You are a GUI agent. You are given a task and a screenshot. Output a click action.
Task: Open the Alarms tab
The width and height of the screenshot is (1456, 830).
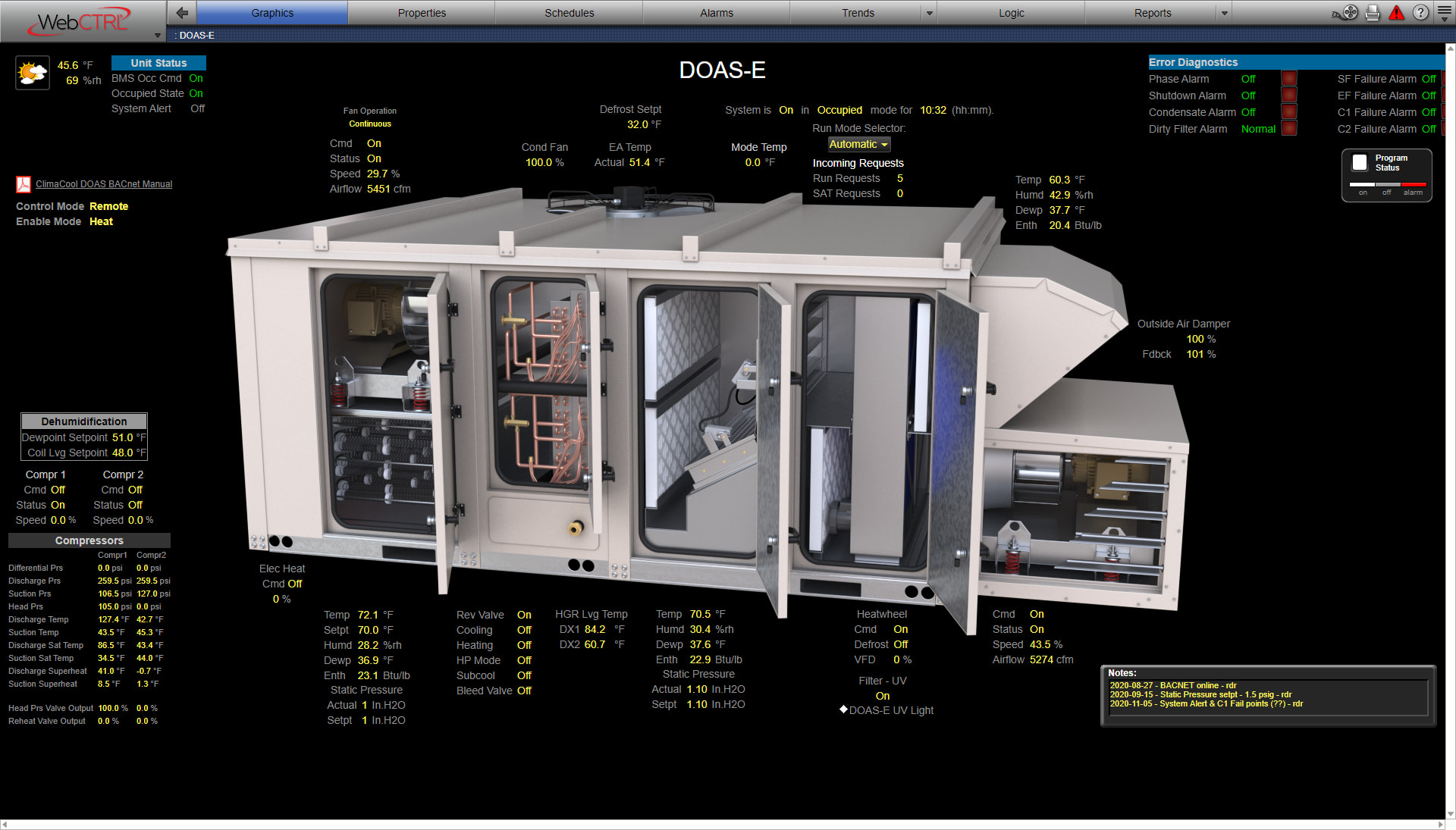[x=716, y=13]
